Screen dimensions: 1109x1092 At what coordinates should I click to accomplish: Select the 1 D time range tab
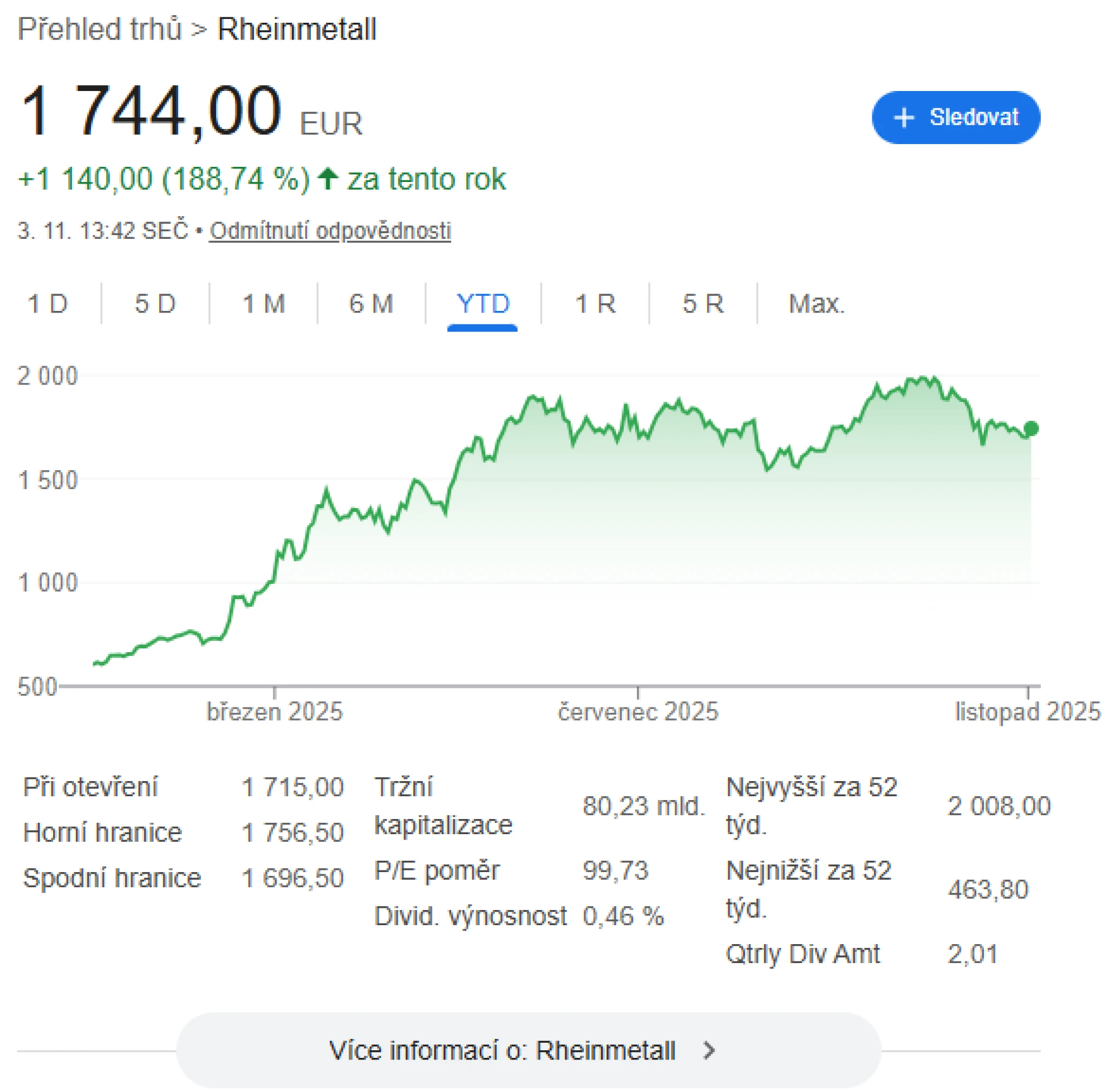click(48, 304)
